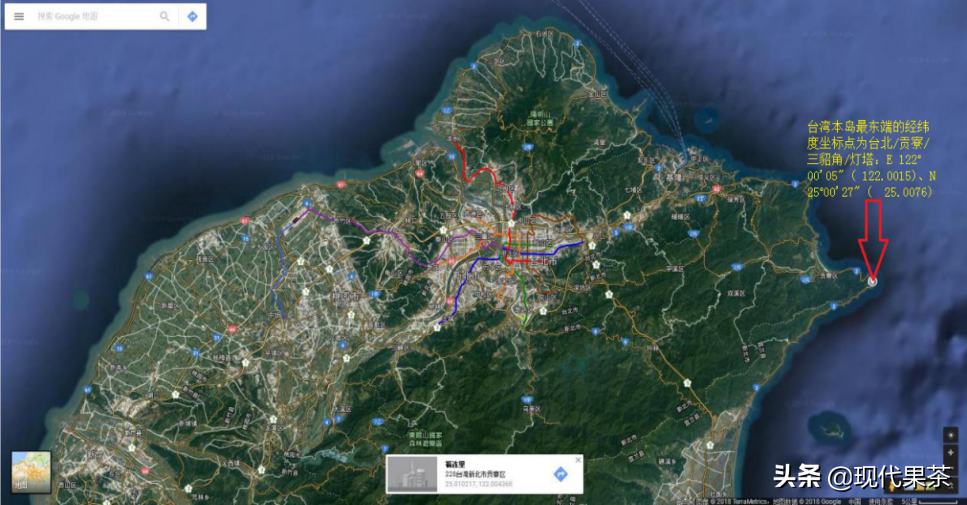Image resolution: width=967 pixels, height=505 pixels.
Task: Zoom in with the plus button
Action: click(950, 453)
